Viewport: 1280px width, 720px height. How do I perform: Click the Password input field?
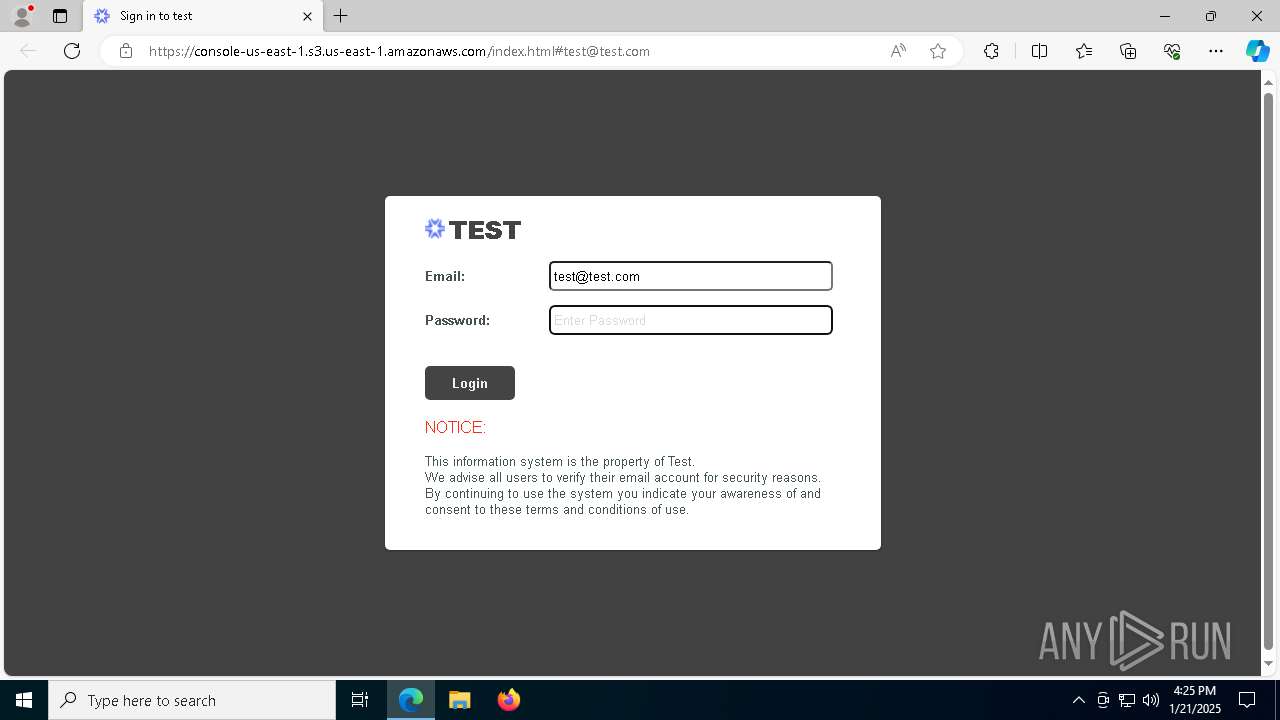691,320
